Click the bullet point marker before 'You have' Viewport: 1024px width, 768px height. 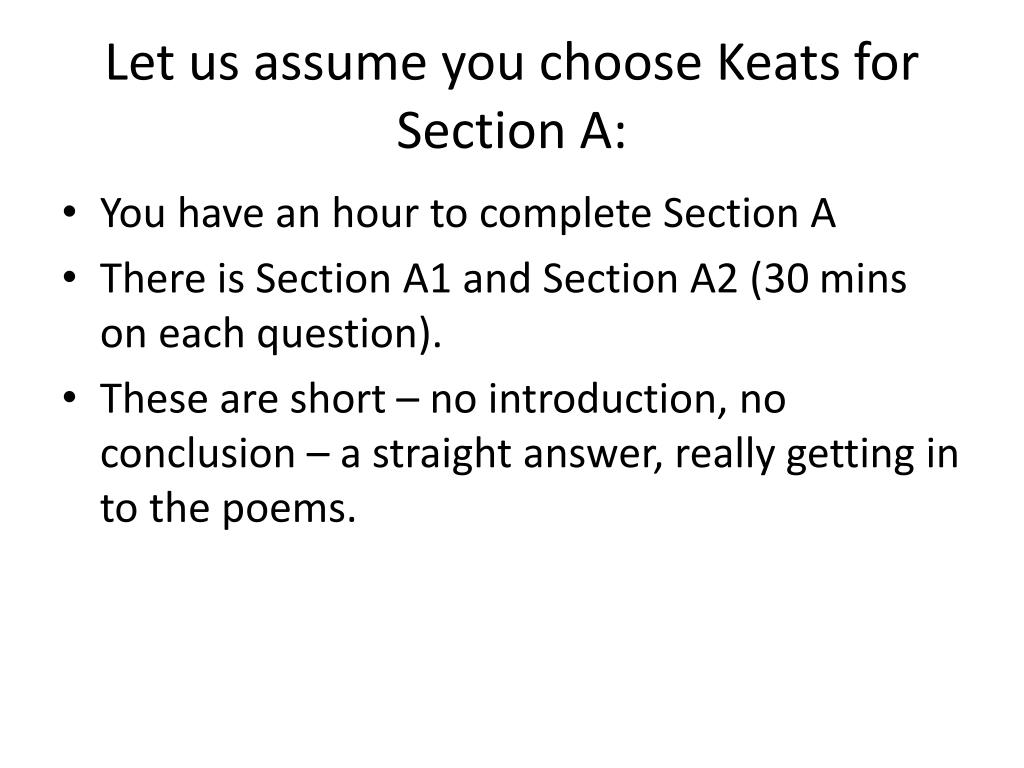tap(70, 212)
